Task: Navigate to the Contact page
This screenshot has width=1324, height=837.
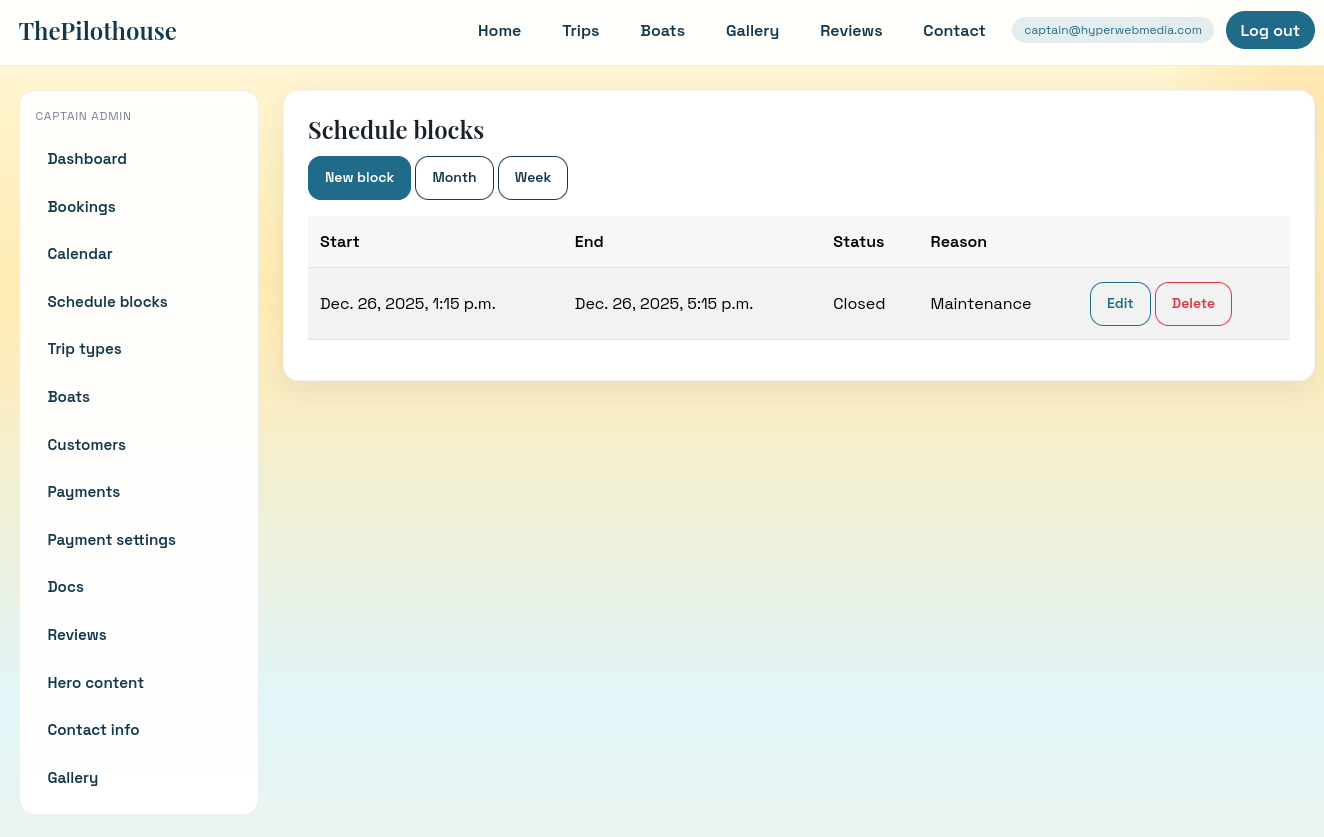Action: click(x=954, y=31)
